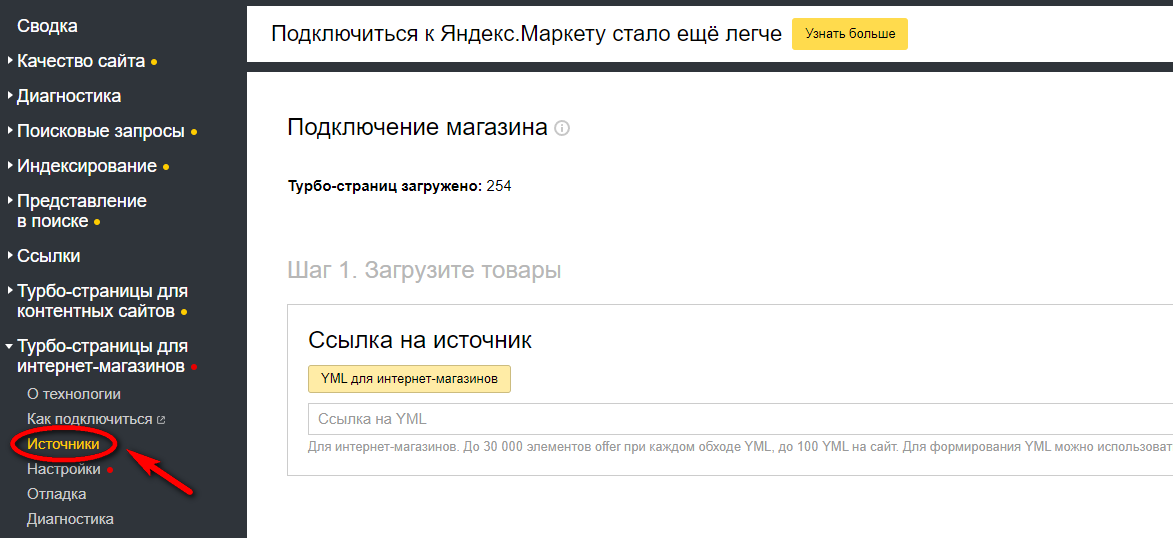Click the Узнать больше button
Screen dimensions: 1173x538
(850, 34)
